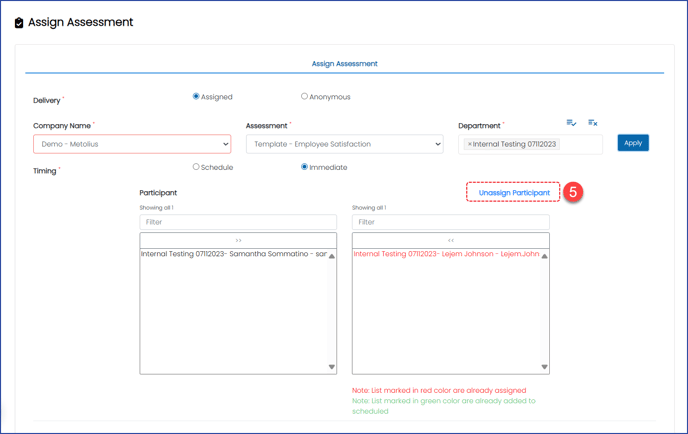Switch to the Assign Assessment tab
This screenshot has width=688, height=434.
point(344,64)
